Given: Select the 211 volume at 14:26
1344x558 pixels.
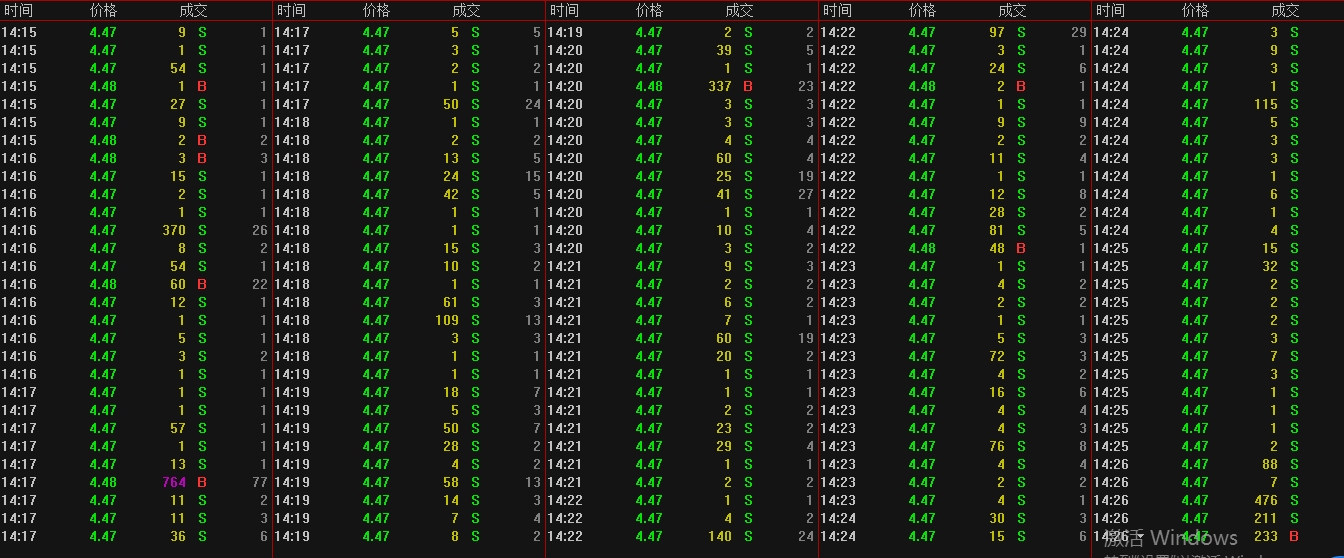Looking at the screenshot, I should click(1266, 518).
